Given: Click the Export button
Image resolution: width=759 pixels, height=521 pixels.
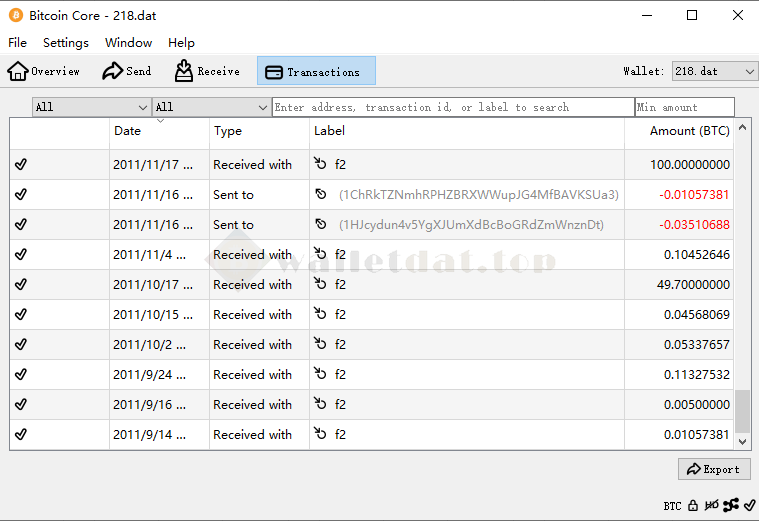Looking at the screenshot, I should pyautogui.click(x=713, y=469).
